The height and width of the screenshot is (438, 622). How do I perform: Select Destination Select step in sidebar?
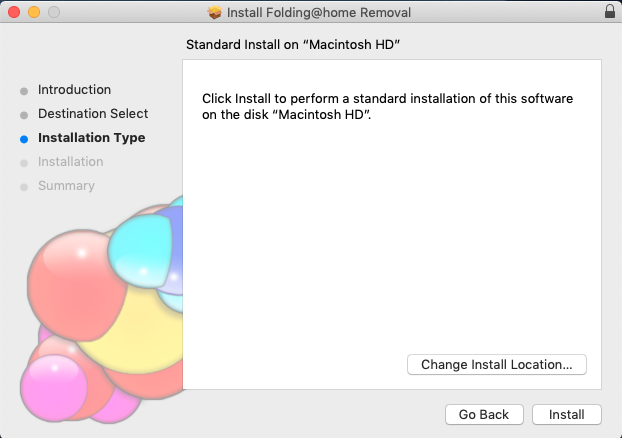click(x=93, y=113)
